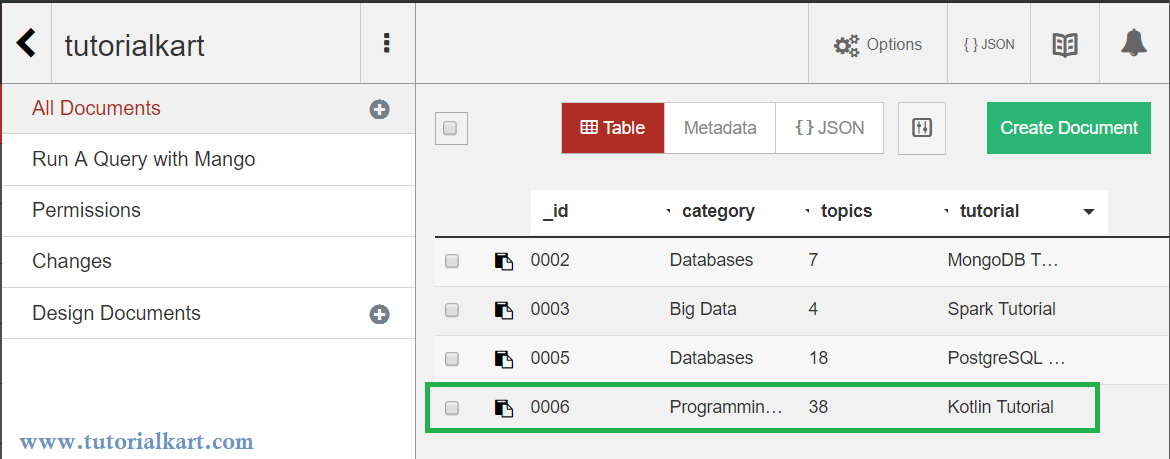Open the column settings sliders icon
This screenshot has height=459, width=1170.
coord(922,128)
